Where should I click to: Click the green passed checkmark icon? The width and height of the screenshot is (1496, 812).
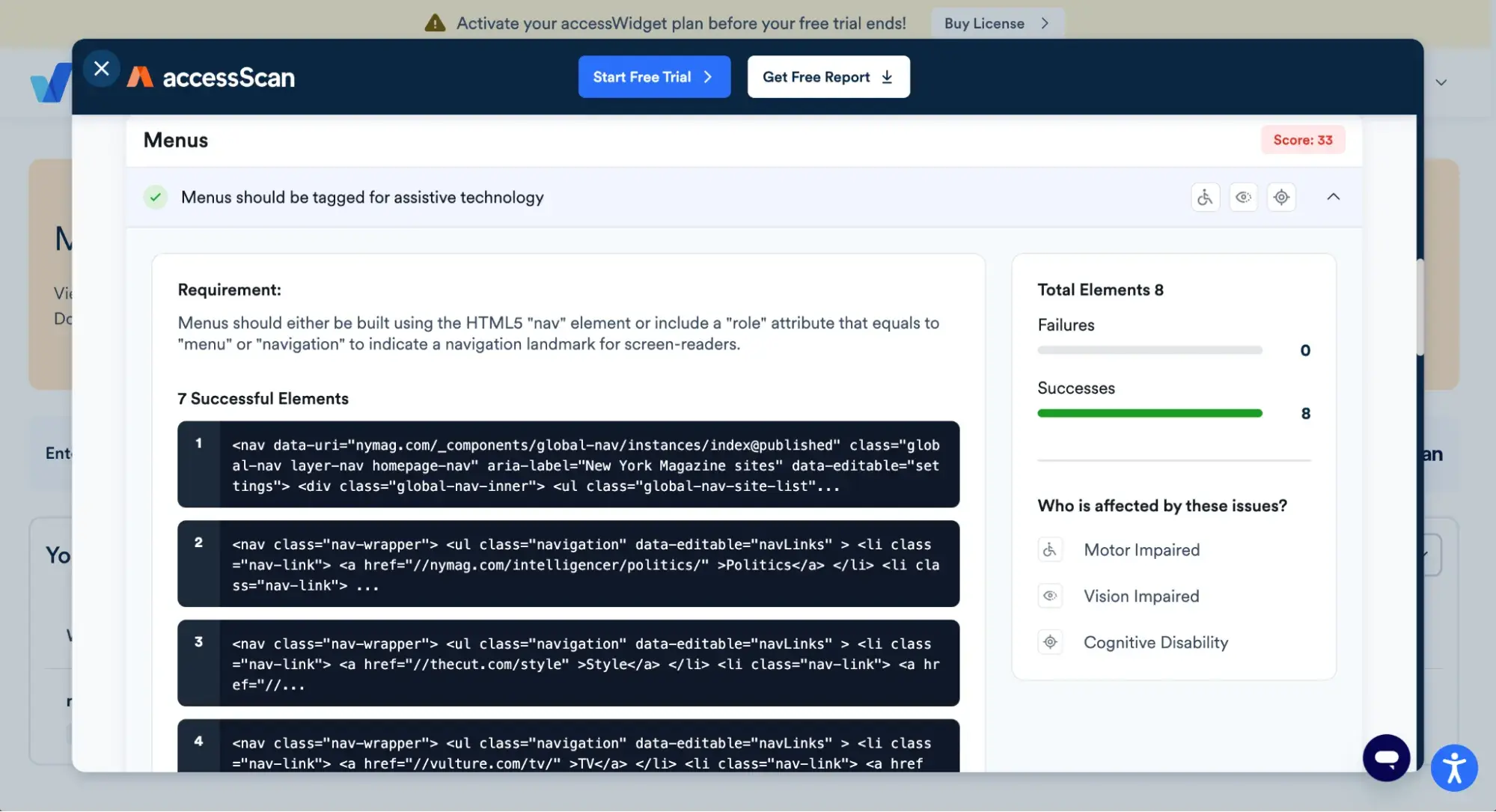click(x=155, y=198)
